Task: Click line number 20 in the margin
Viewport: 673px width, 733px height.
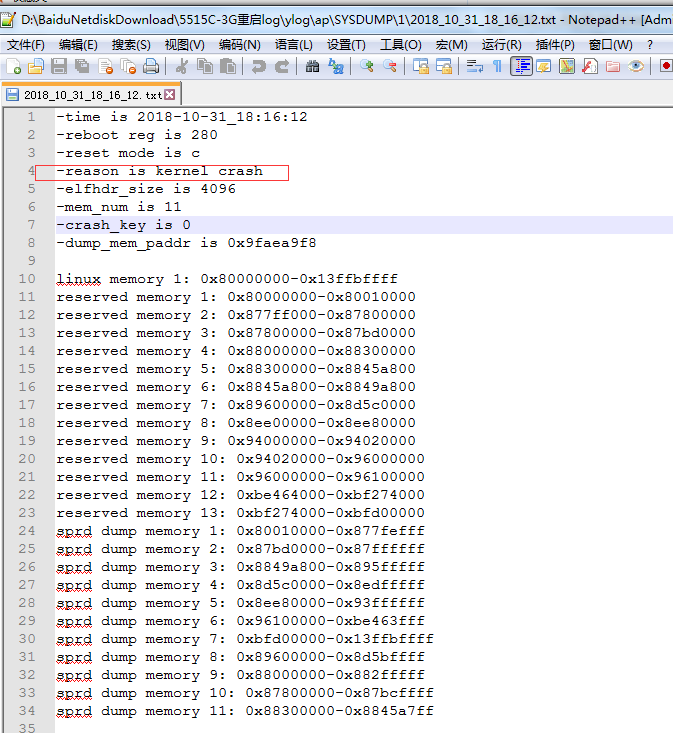Action: coord(27,459)
